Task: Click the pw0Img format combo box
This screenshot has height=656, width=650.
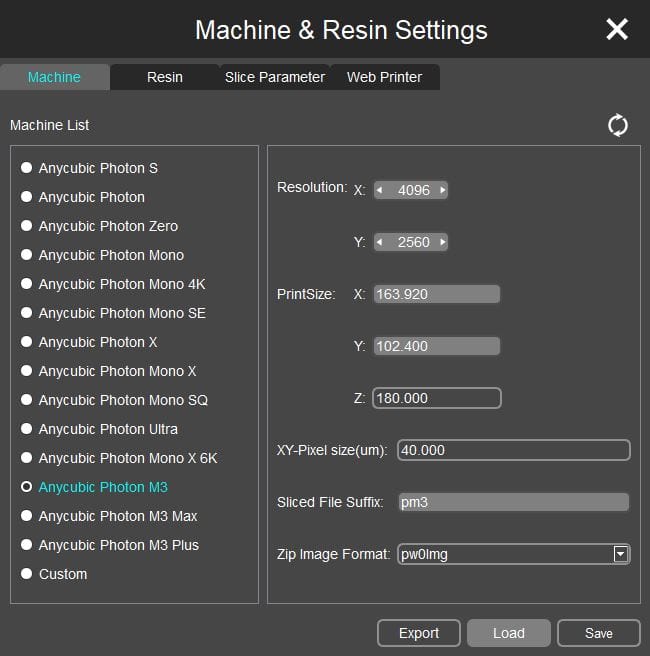Action: coord(514,554)
